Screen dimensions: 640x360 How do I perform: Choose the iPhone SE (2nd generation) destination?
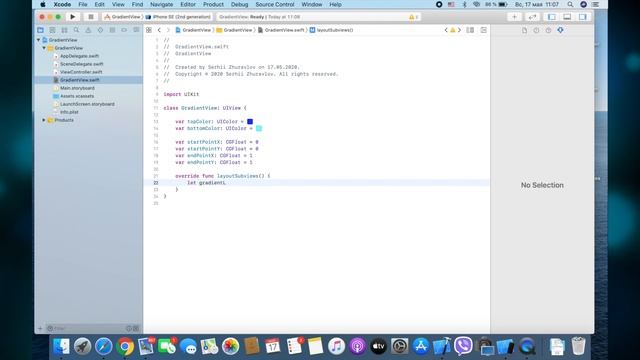pyautogui.click(x=178, y=17)
